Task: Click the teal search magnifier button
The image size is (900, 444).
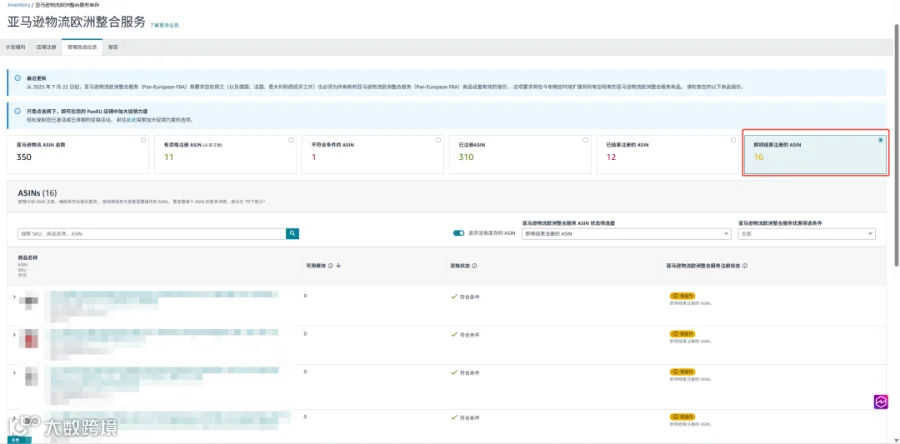Action: [x=292, y=233]
